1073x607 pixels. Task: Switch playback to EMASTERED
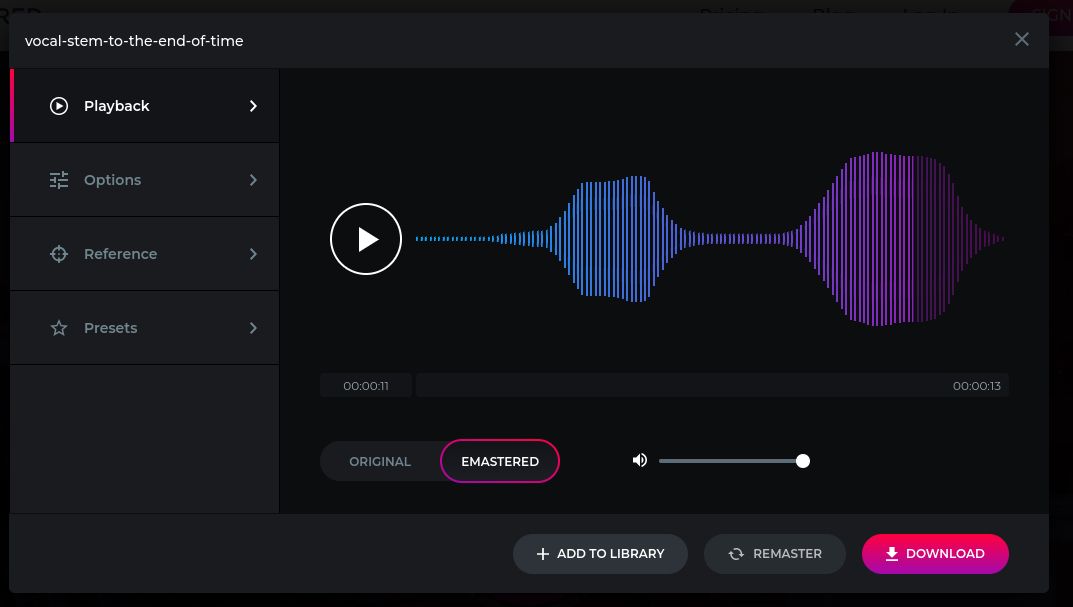500,461
